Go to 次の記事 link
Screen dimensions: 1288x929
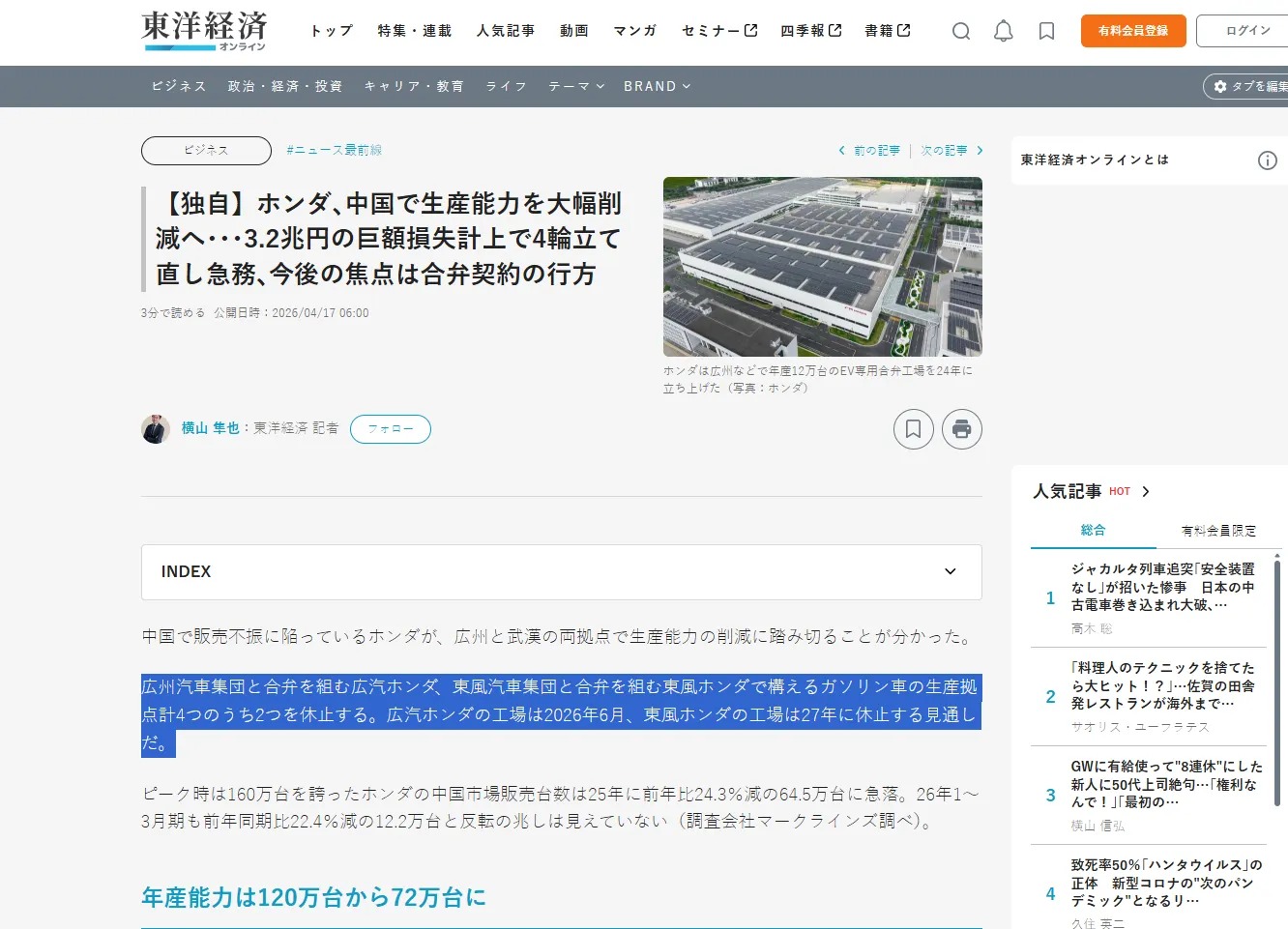point(951,151)
